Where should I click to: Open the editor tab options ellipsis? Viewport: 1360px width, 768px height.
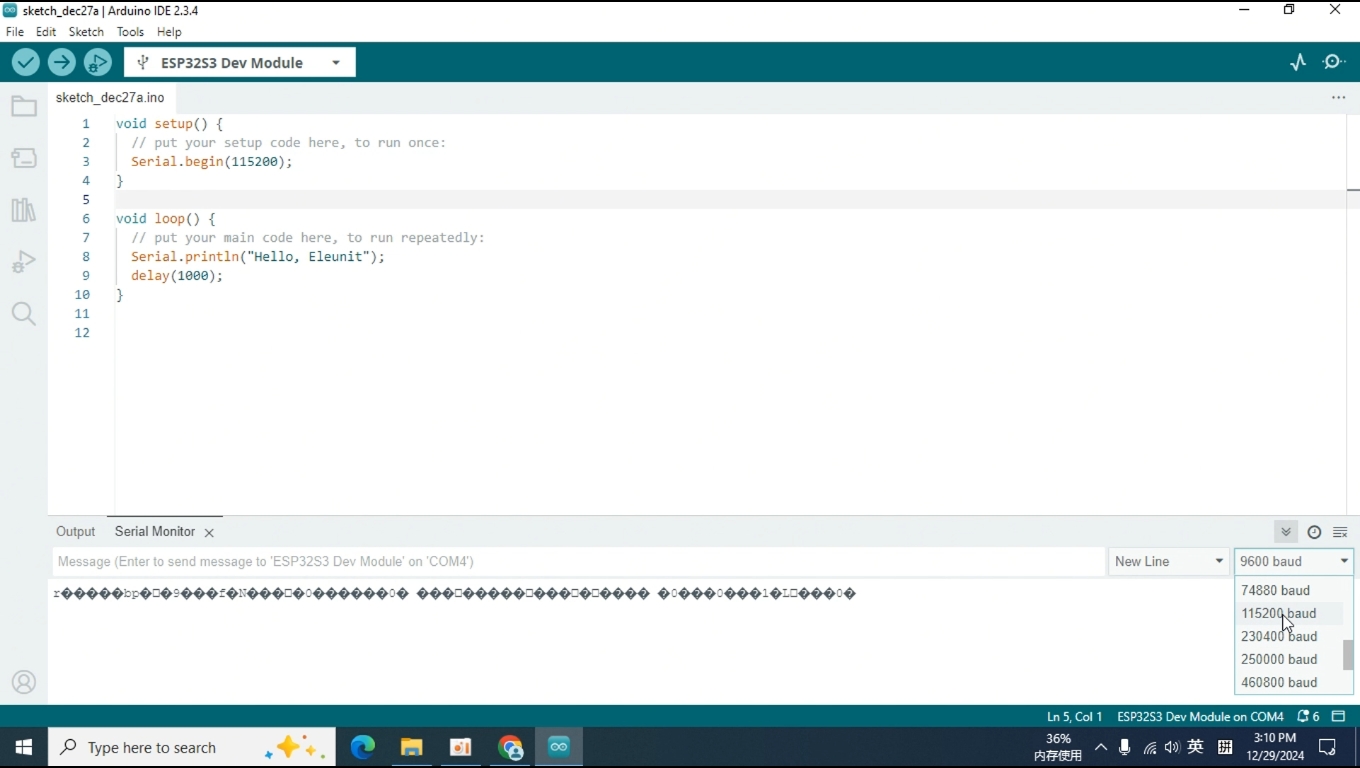1338,98
